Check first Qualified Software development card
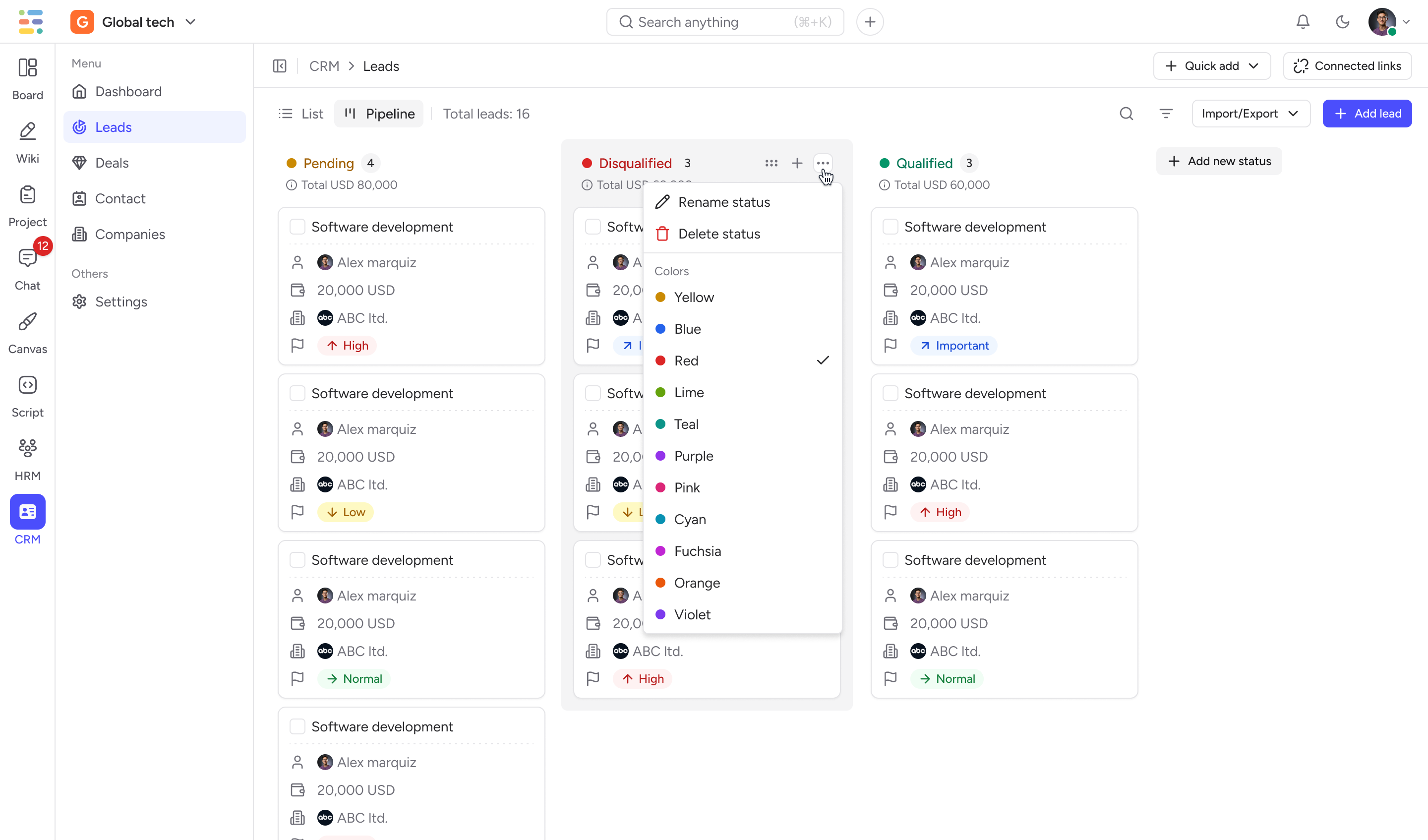This screenshot has width=1428, height=840. pyautogui.click(x=890, y=227)
